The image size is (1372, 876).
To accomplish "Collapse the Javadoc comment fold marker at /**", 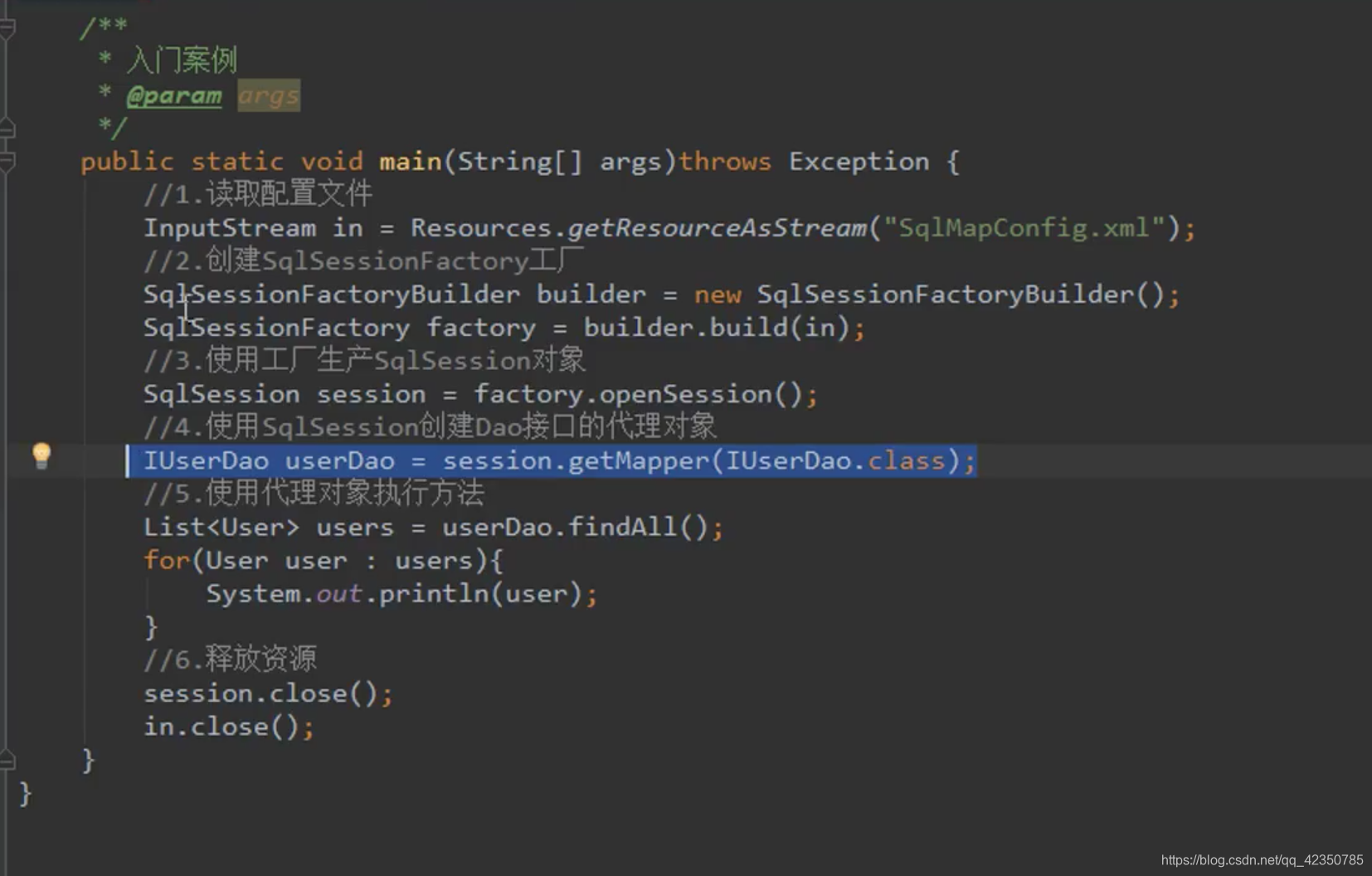I will pos(7,29).
